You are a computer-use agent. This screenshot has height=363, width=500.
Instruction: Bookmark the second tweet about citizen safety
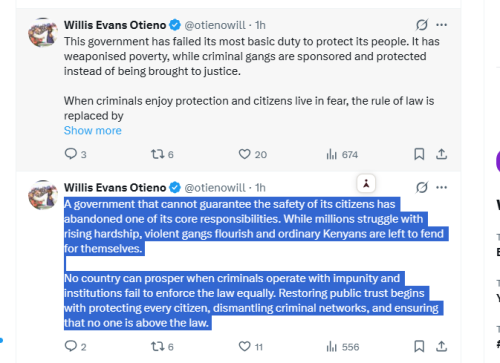pos(419,346)
